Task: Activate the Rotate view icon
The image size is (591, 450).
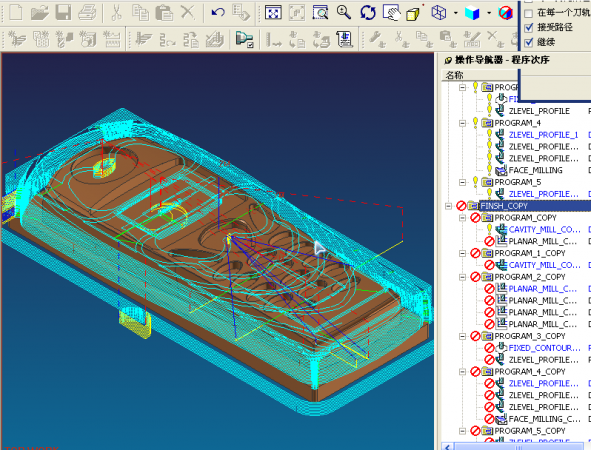Action: coord(368,13)
